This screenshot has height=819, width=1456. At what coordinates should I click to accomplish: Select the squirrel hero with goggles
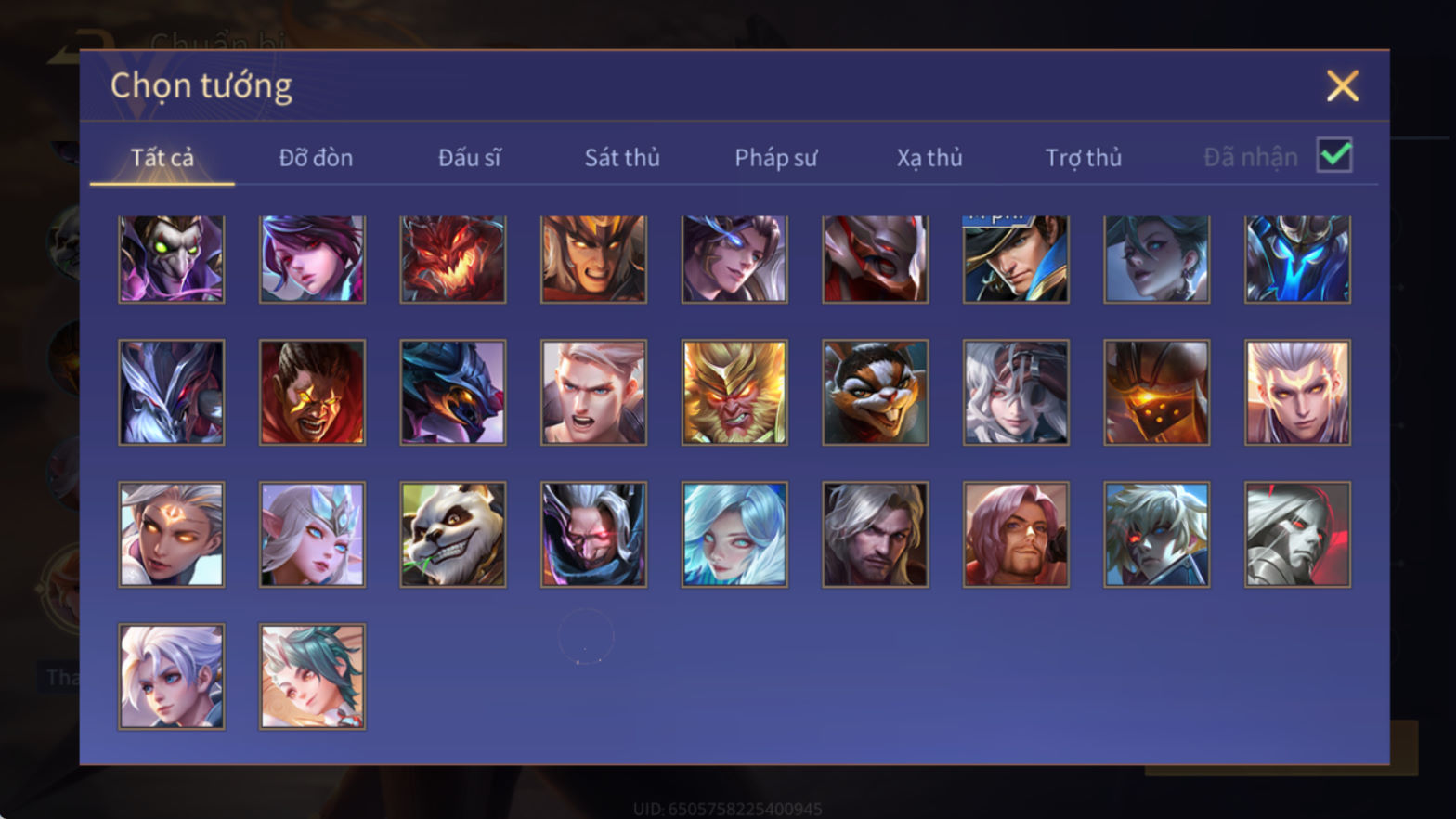coord(875,392)
